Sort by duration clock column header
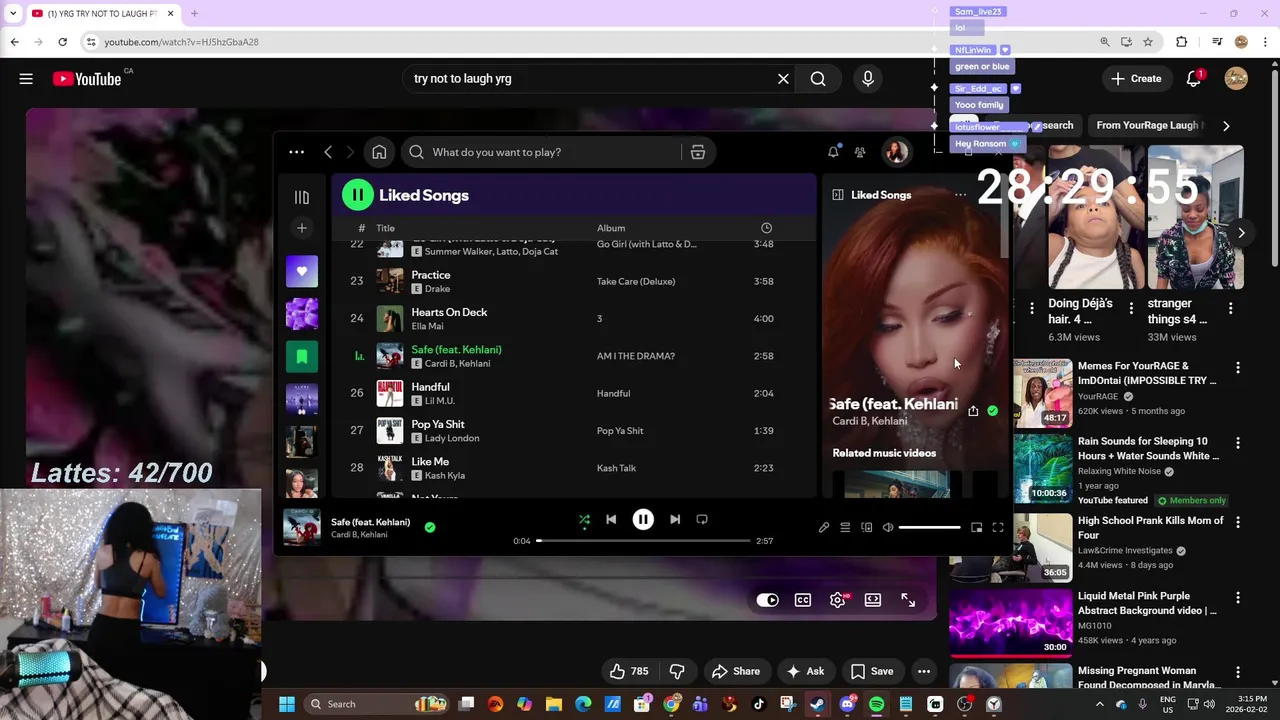 point(766,228)
